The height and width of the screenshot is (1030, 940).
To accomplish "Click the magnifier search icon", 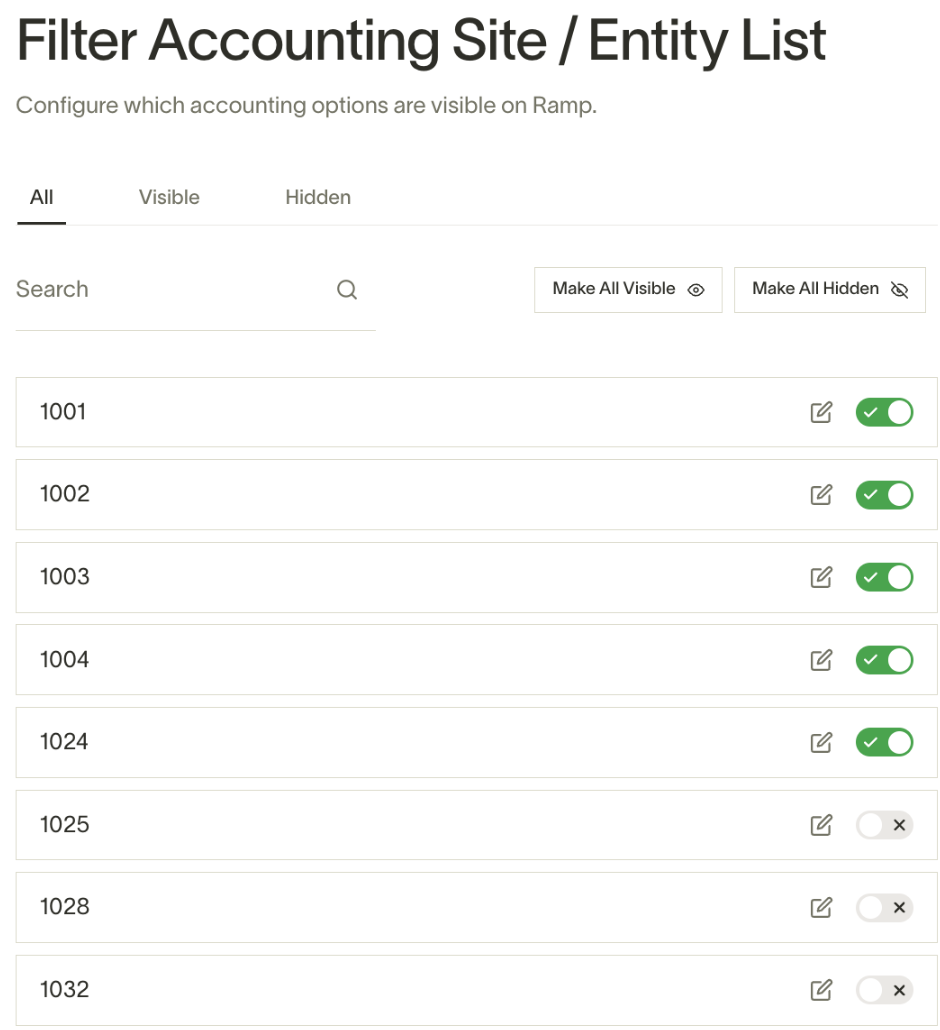I will point(347,289).
